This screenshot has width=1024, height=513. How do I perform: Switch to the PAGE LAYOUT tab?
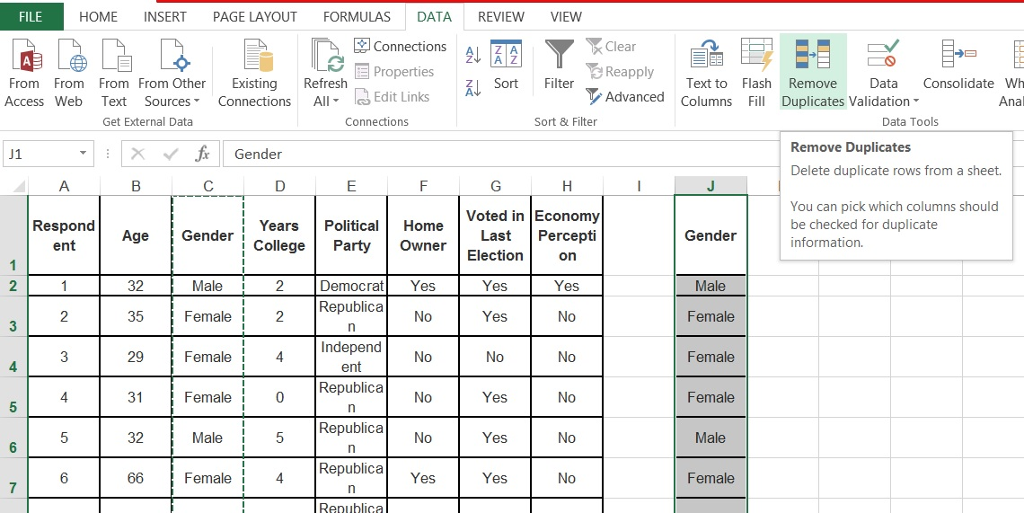pyautogui.click(x=255, y=17)
